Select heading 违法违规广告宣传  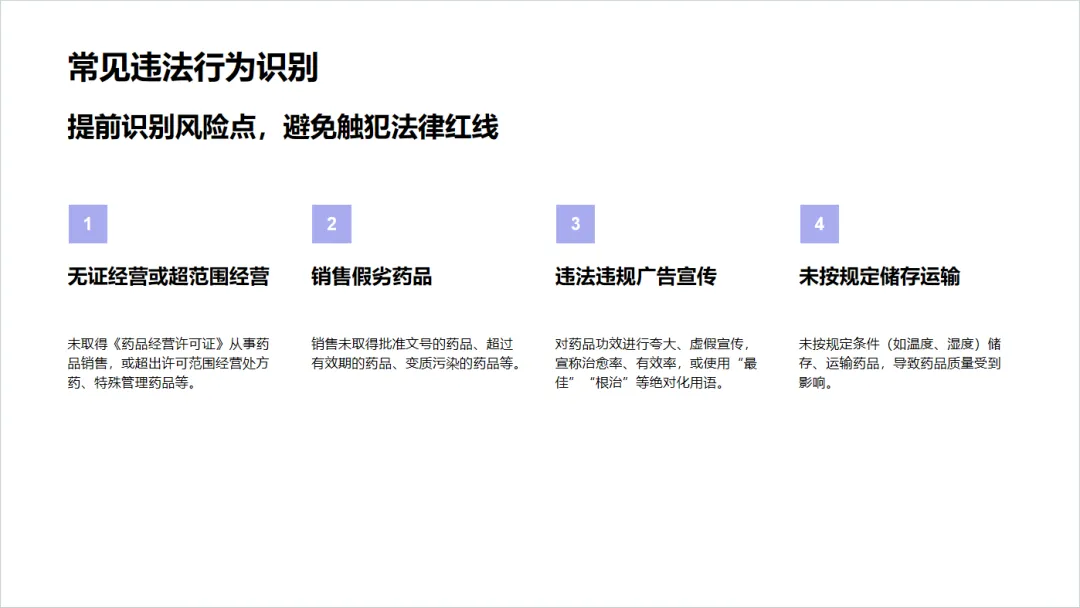(x=636, y=277)
